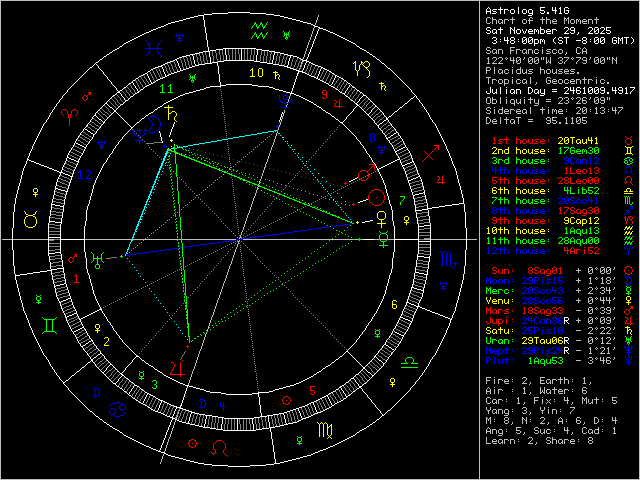Click house number 11 in the wheel
The image size is (640, 480).
click(x=166, y=89)
